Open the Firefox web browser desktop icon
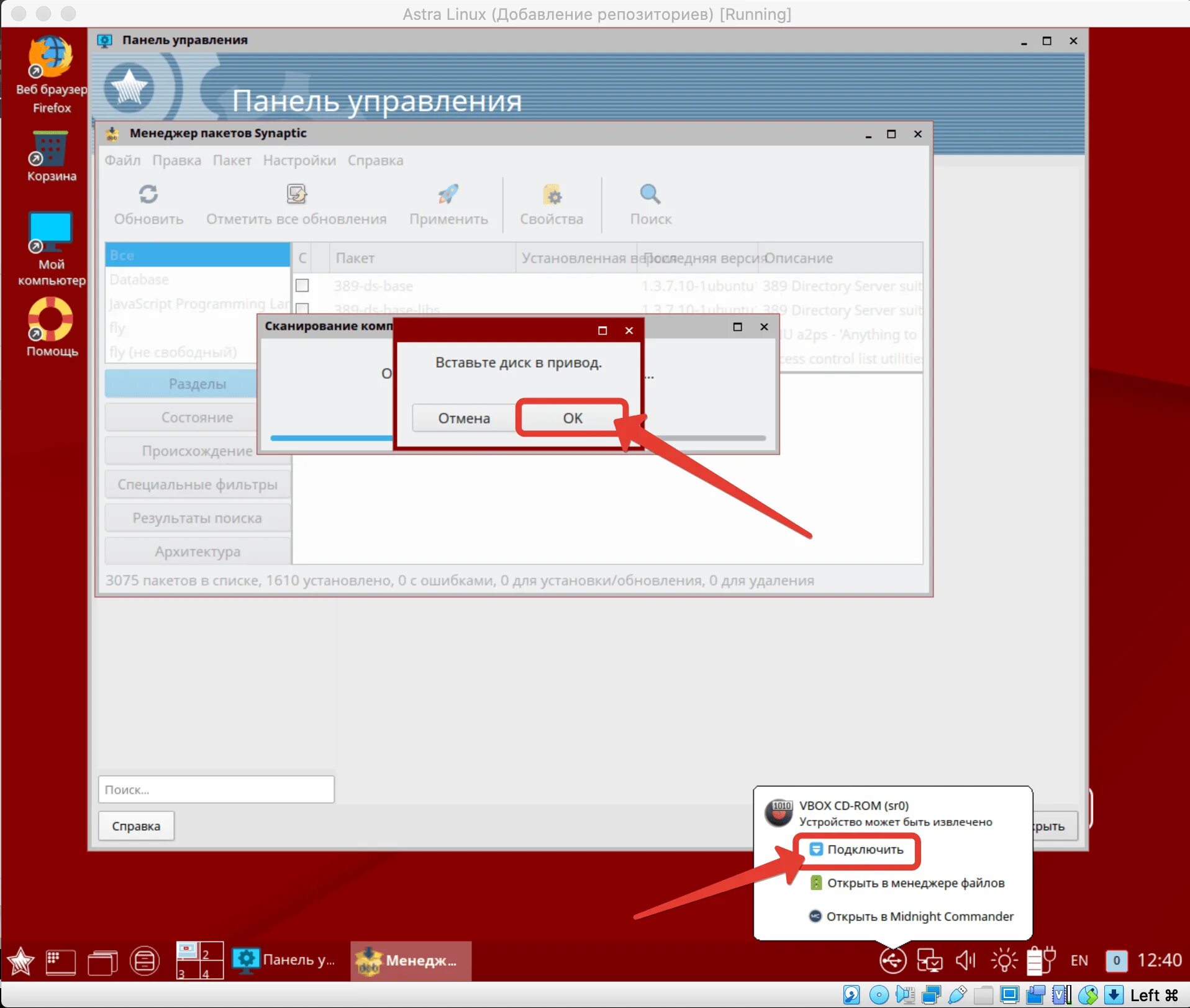 pyautogui.click(x=51, y=58)
